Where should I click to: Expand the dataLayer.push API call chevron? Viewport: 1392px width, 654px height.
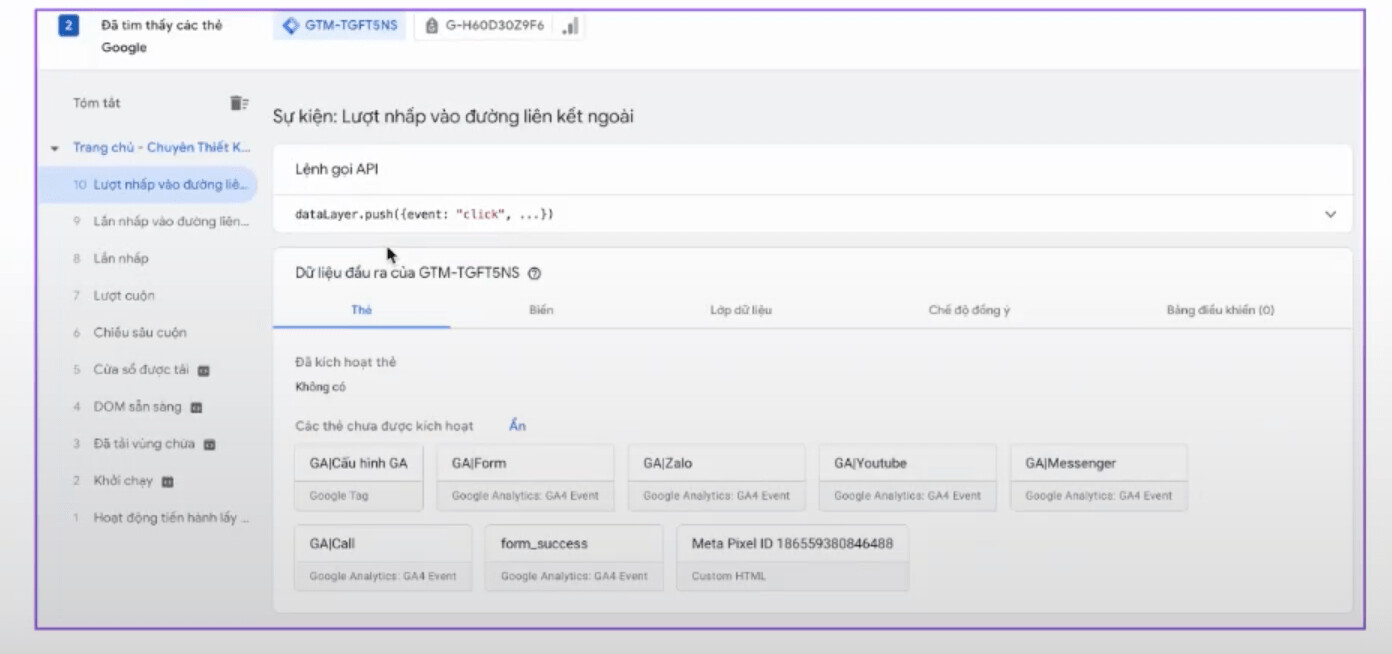click(1330, 214)
